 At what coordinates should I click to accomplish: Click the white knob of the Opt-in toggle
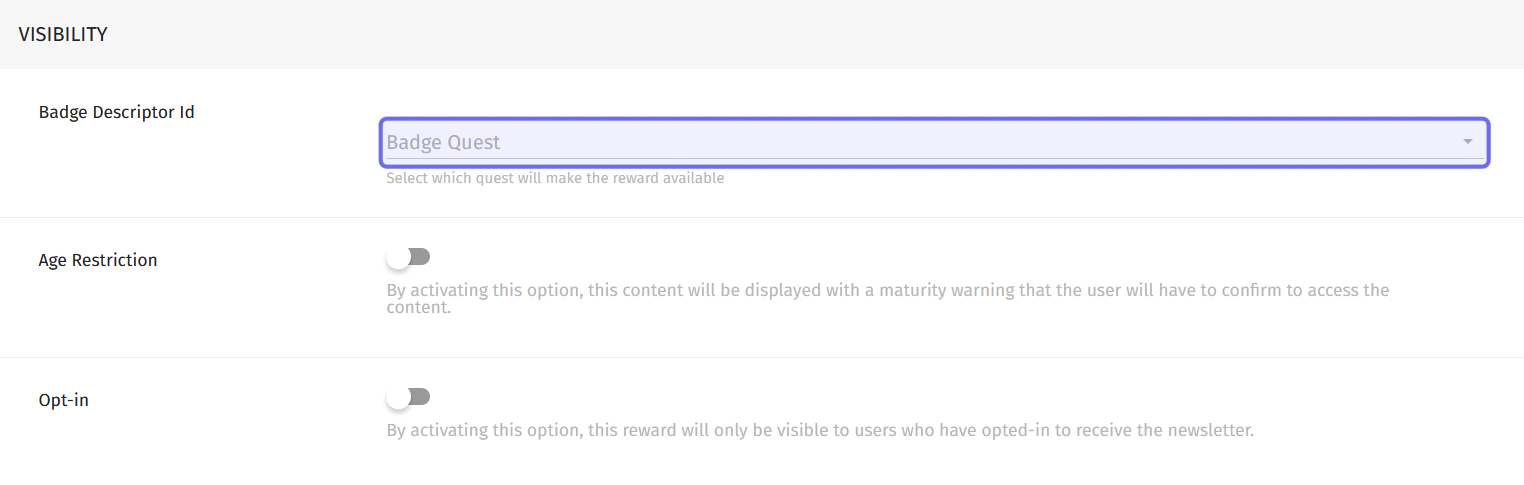tap(399, 398)
